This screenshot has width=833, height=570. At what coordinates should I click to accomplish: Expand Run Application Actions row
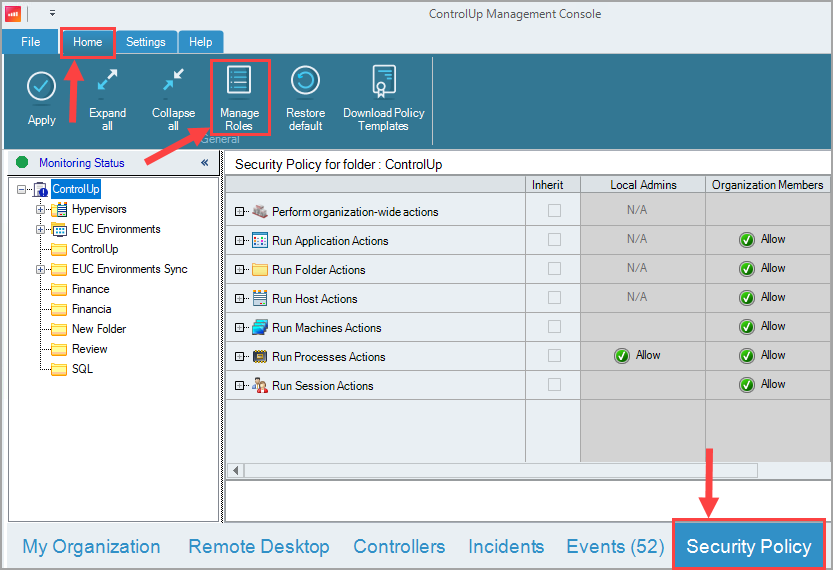240,241
